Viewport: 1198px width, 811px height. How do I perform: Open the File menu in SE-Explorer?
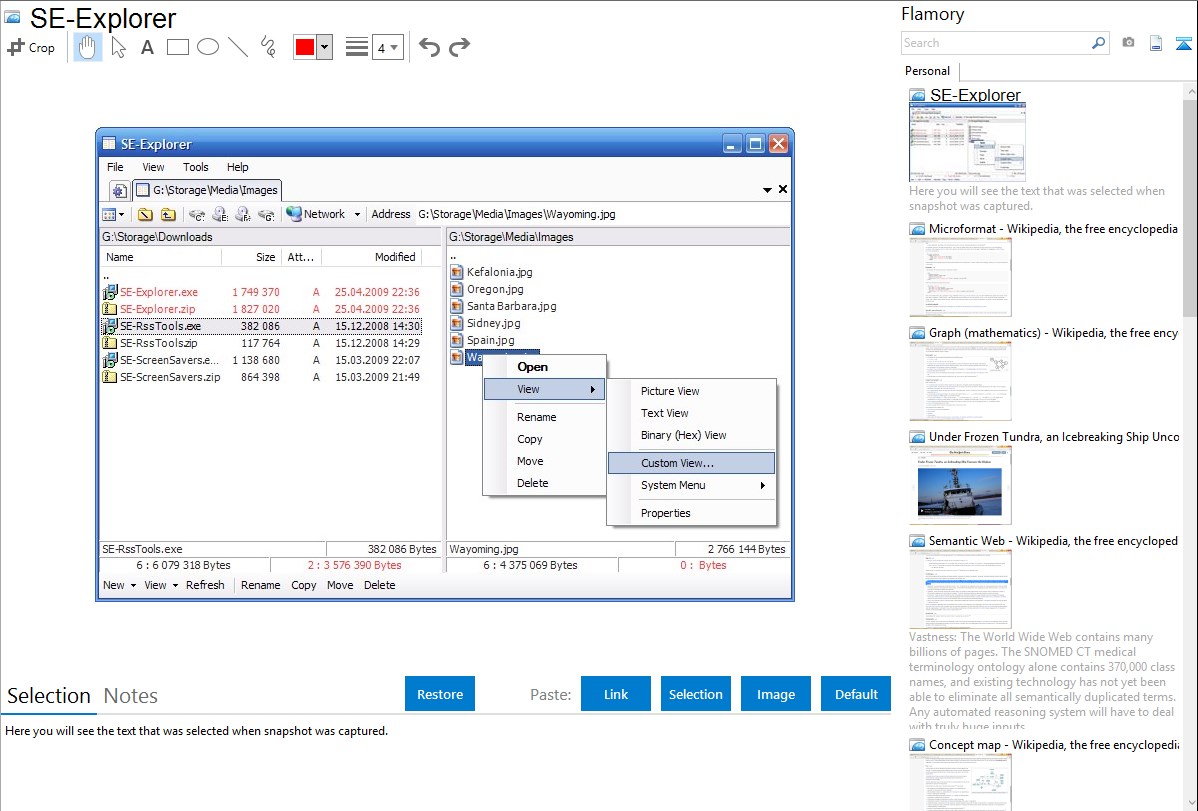click(115, 167)
